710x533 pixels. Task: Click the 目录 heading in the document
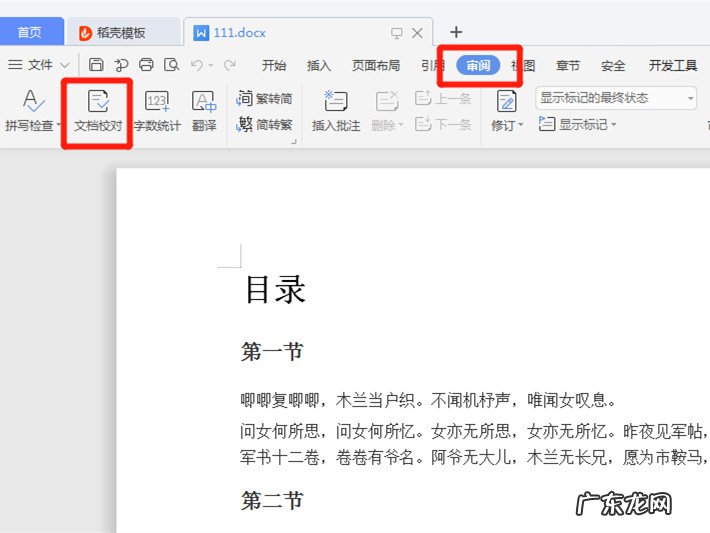pyautogui.click(x=275, y=290)
